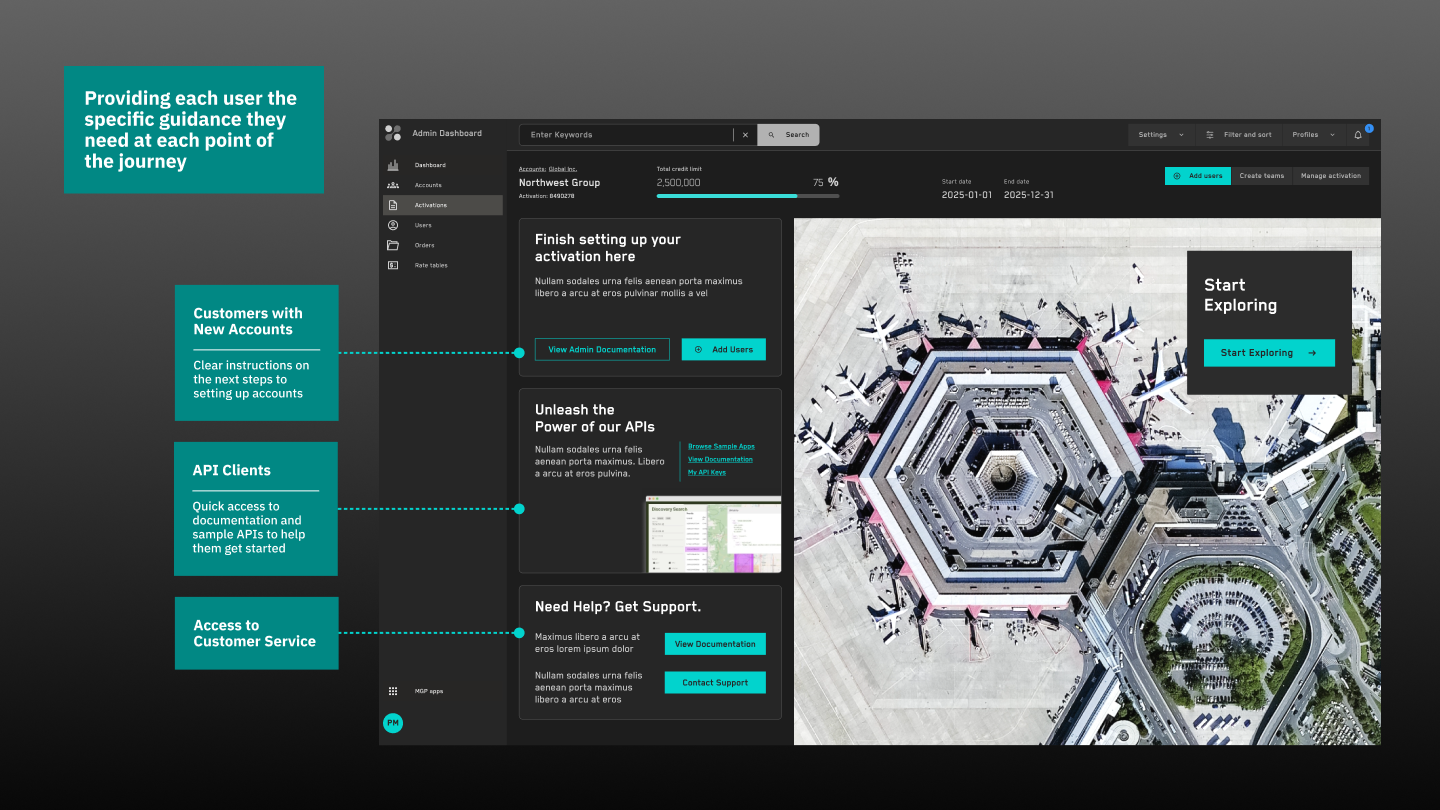Viewport: 1440px width, 810px height.
Task: Click the app logo beside Admin Dashboard
Action: (393, 133)
